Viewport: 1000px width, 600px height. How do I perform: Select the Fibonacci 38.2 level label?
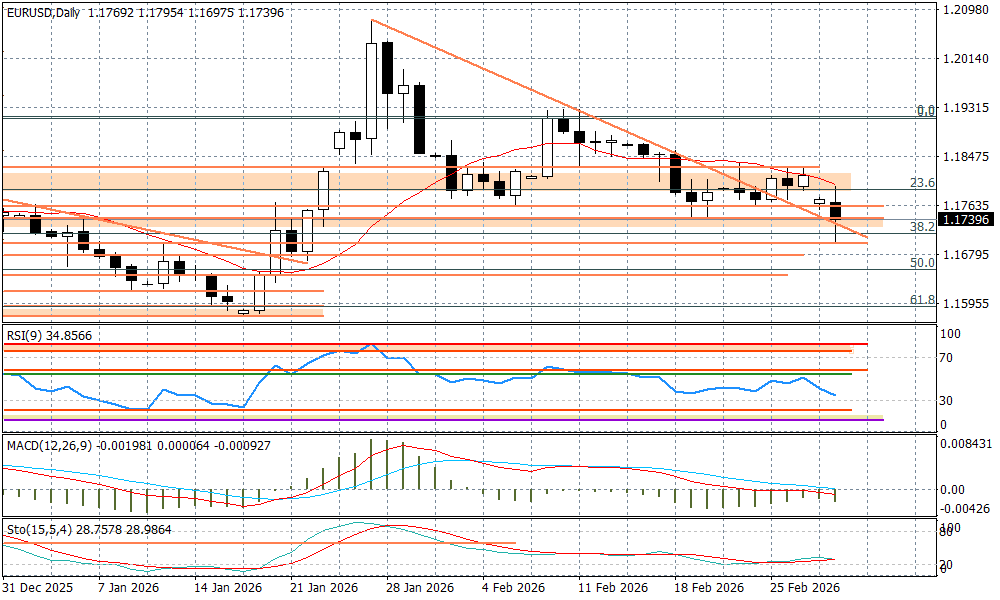(x=922, y=227)
